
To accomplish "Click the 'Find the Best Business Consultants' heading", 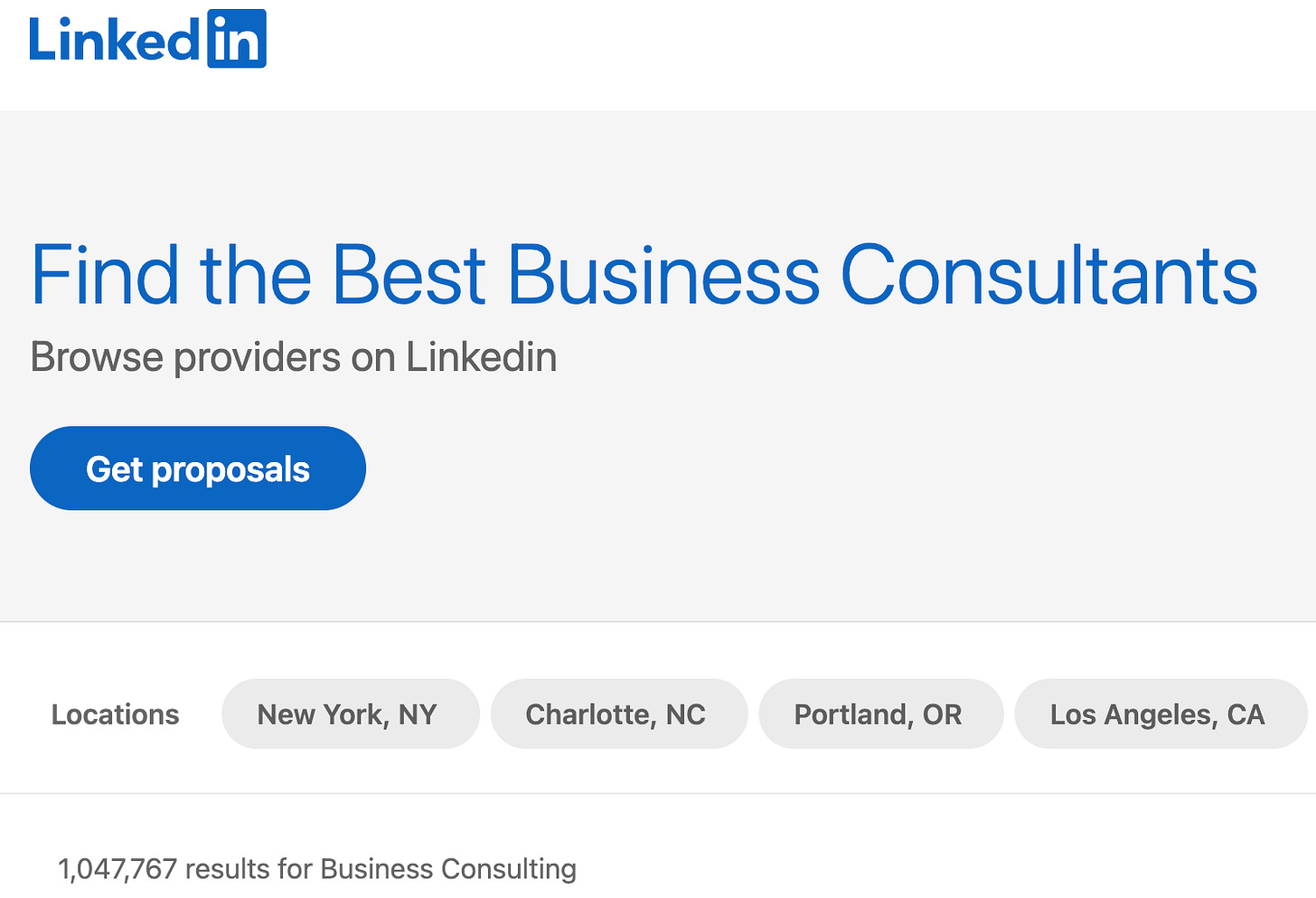I will 644,275.
